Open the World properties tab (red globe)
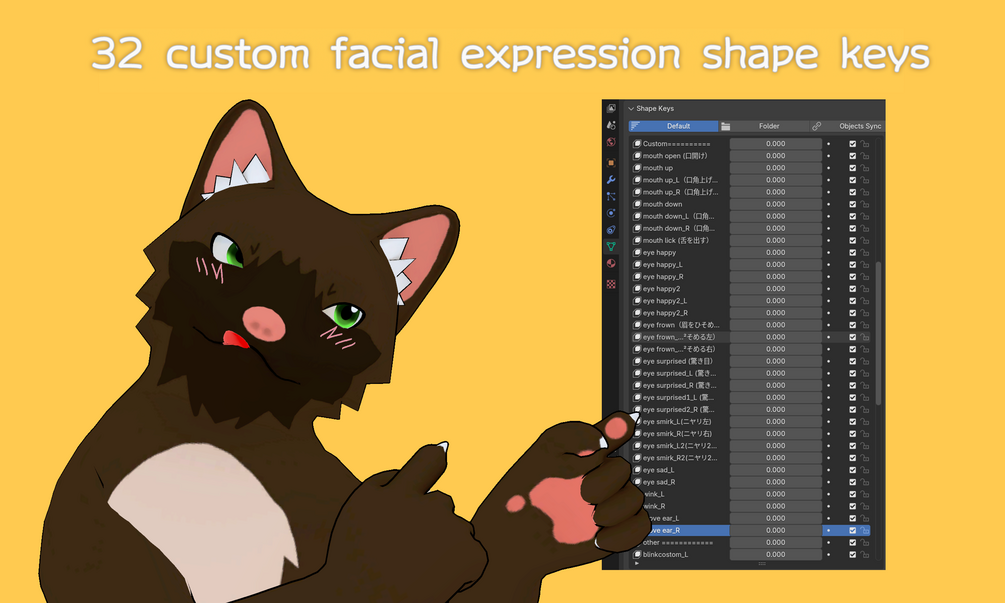Viewport: 1005px width, 603px height. [611, 142]
